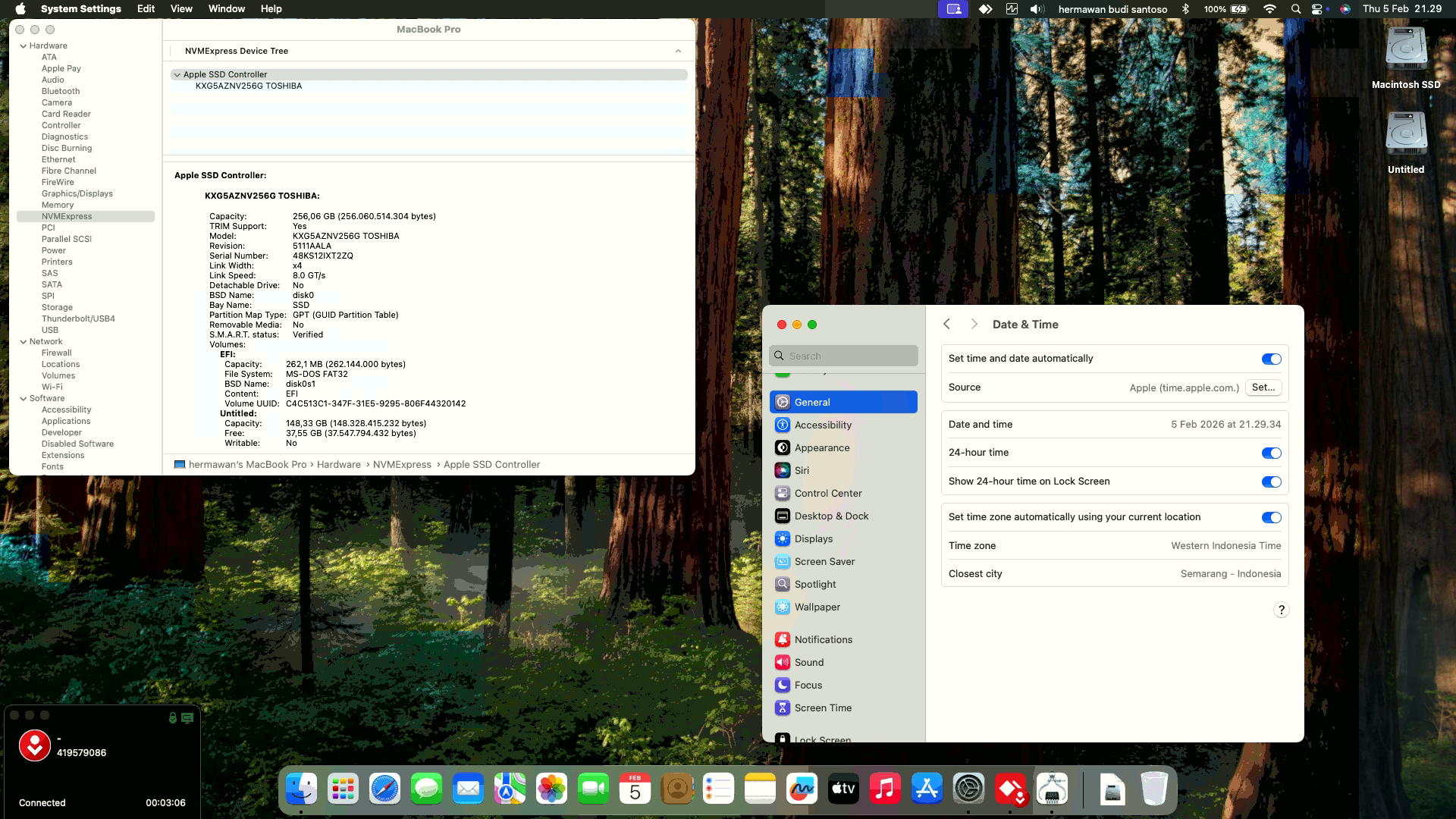This screenshot has height=819, width=1456.
Task: Select Storage in the Hardware list
Action: tap(57, 308)
